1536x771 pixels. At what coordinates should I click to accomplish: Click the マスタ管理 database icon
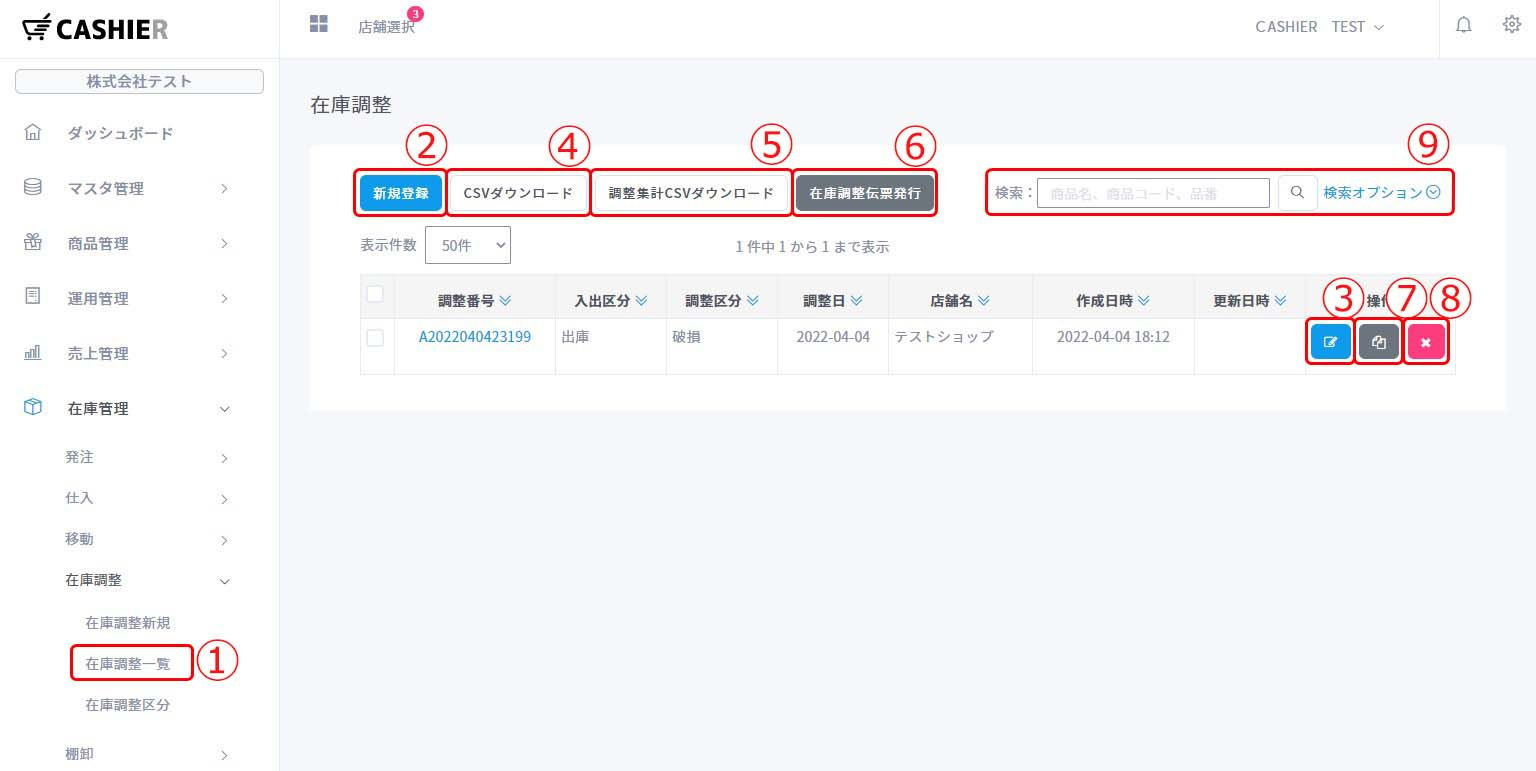click(x=33, y=187)
